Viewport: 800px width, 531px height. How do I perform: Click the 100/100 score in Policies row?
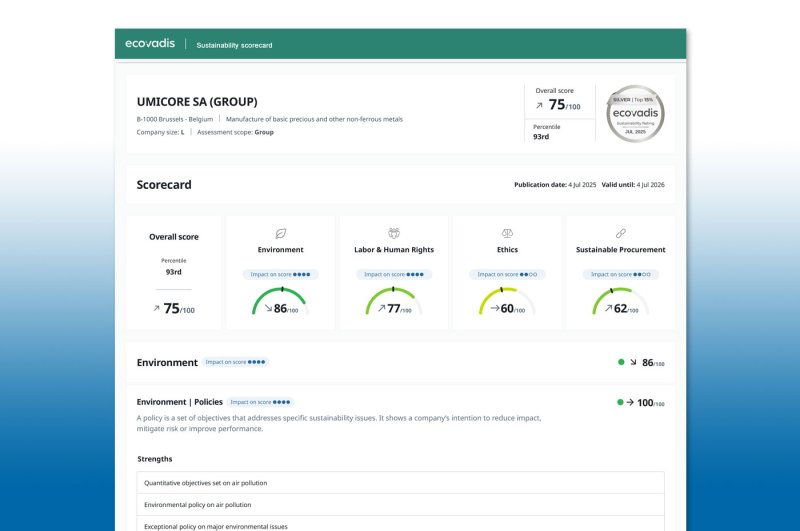tap(651, 403)
